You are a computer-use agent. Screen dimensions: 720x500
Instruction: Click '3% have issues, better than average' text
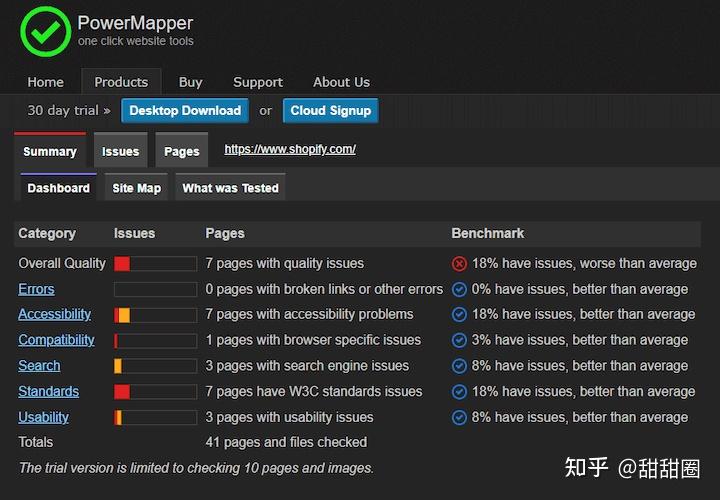tap(580, 340)
